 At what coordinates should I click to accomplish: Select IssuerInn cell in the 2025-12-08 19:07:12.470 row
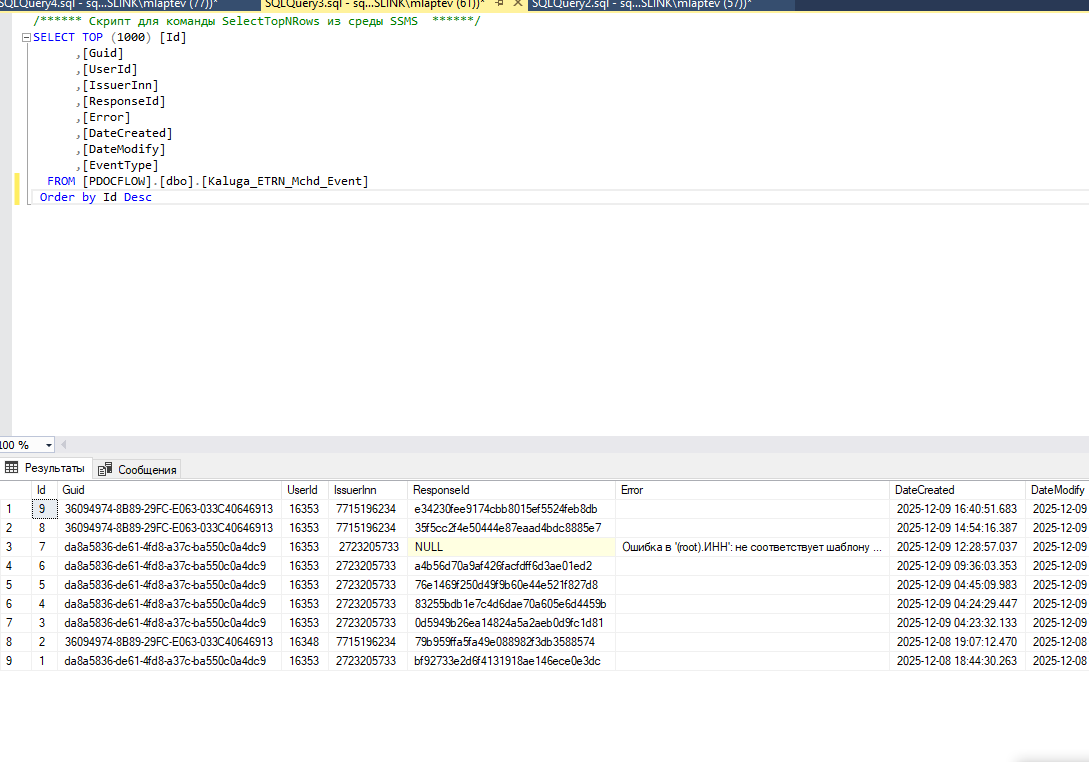[368, 642]
